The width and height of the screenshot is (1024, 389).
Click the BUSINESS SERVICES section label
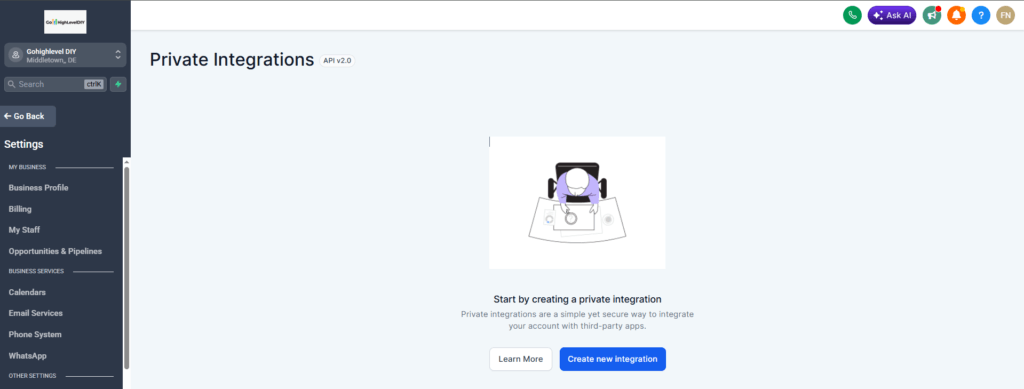pyautogui.click(x=36, y=272)
